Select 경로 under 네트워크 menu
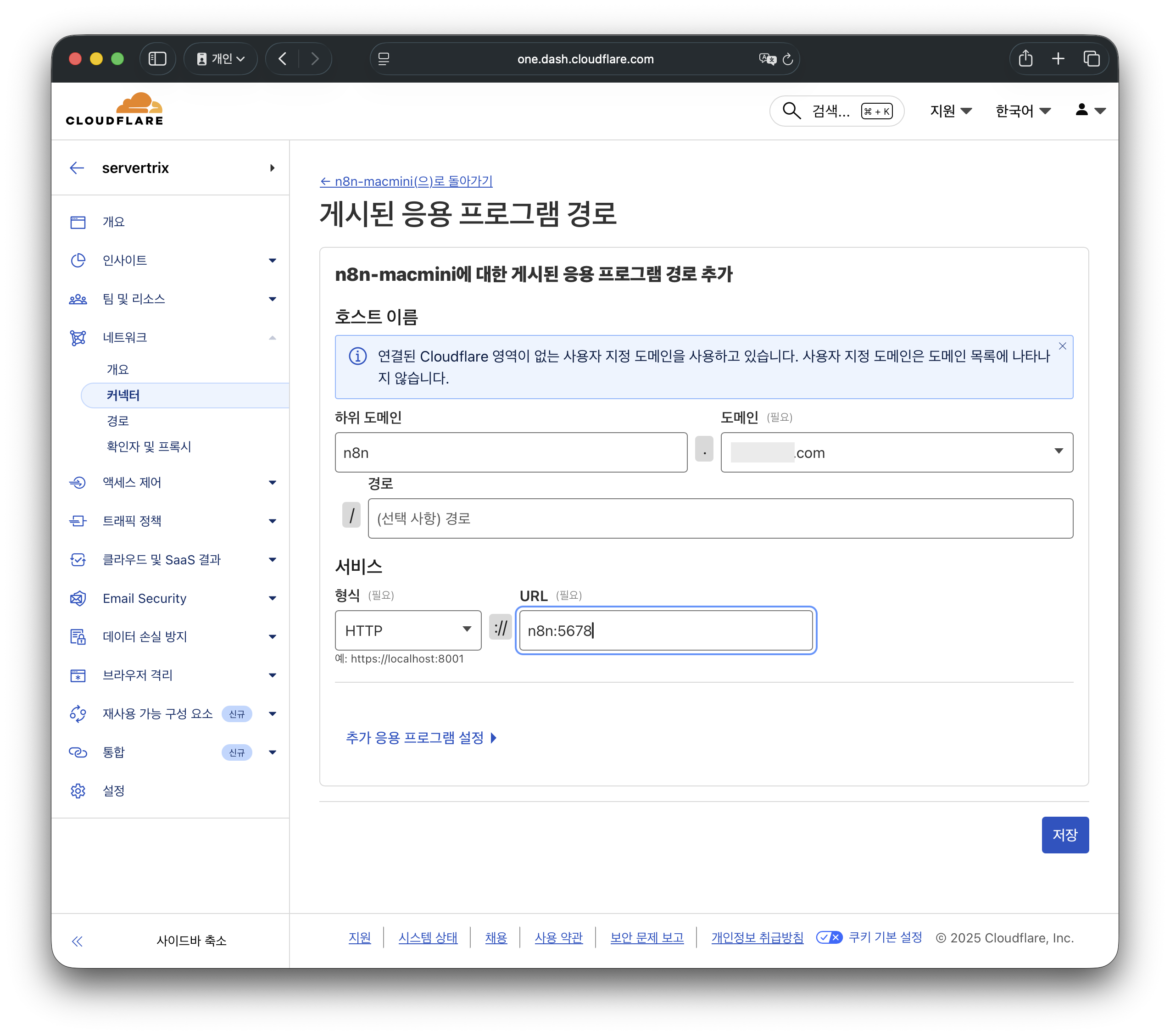The width and height of the screenshot is (1170, 1036). click(118, 421)
